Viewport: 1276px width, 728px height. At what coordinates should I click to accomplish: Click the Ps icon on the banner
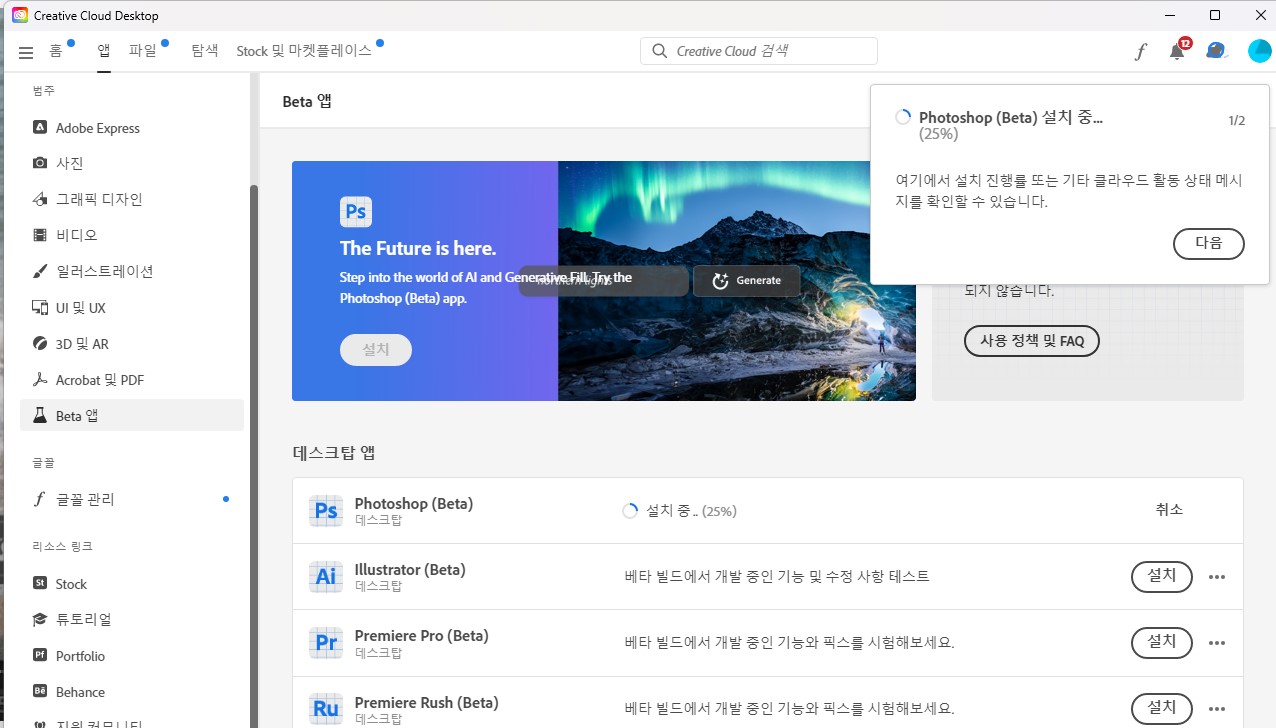pyautogui.click(x=356, y=212)
